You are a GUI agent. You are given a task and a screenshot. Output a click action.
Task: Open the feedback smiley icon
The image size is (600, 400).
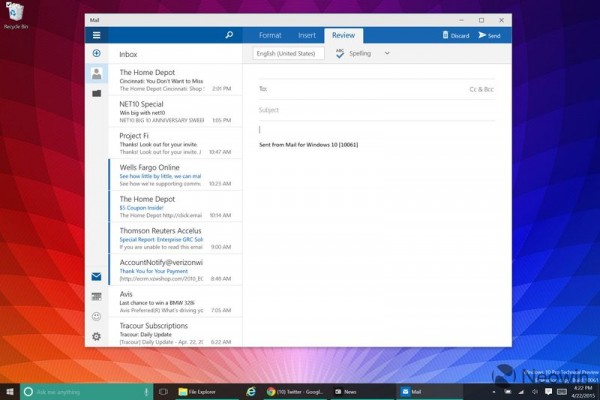[97, 316]
